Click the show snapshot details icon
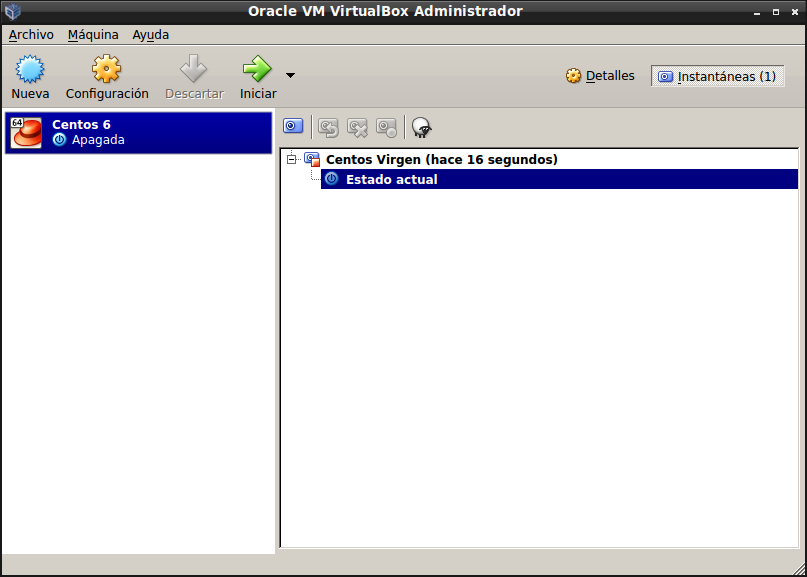 pos(386,127)
